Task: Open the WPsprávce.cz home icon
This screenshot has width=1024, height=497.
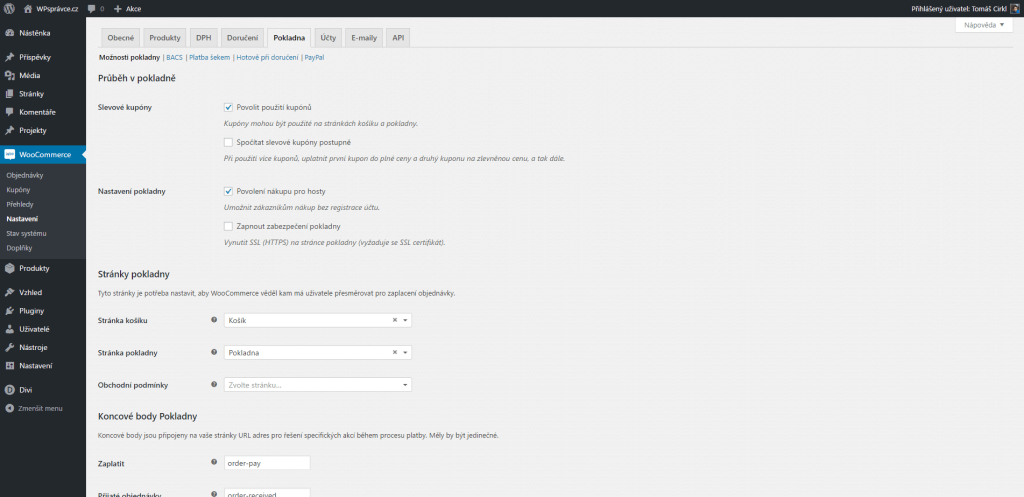Action: pyautogui.click(x=27, y=9)
